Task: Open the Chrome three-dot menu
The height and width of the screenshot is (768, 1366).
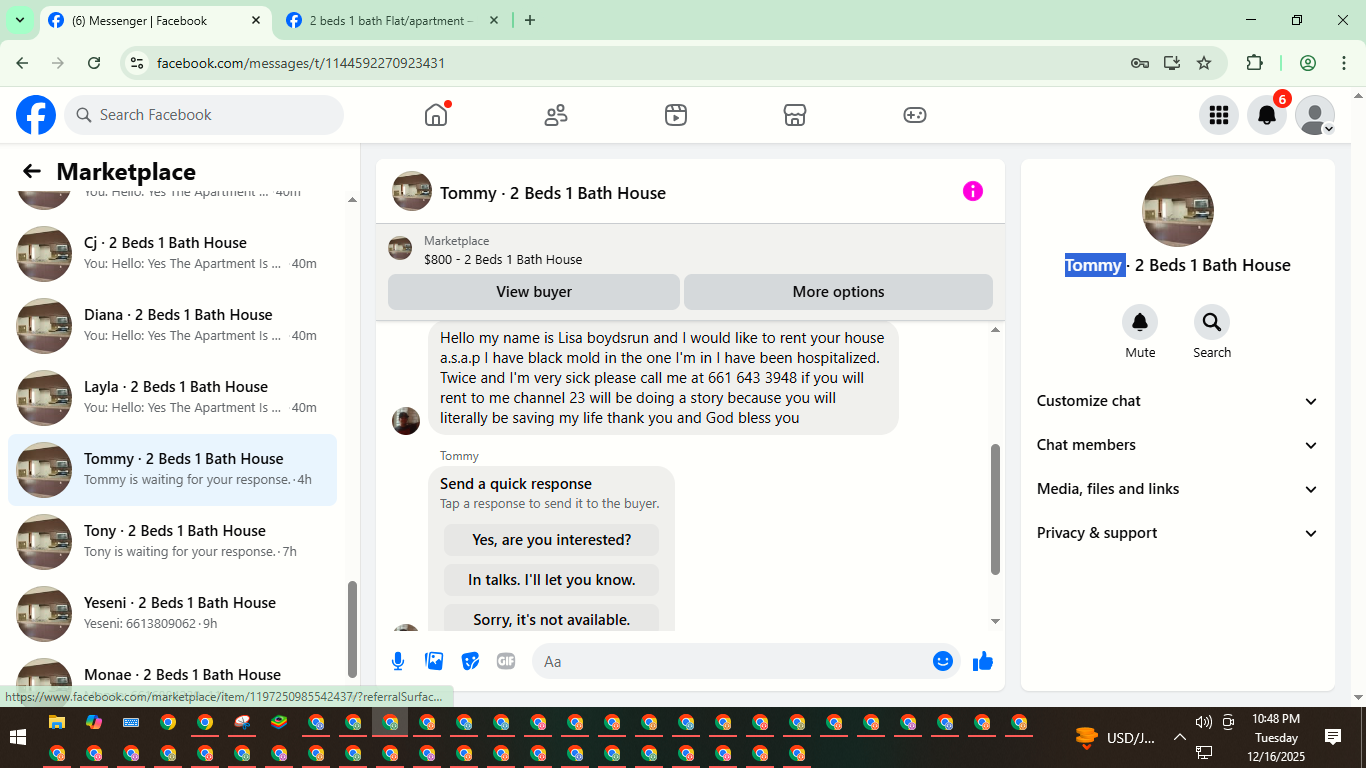Action: tap(1344, 63)
